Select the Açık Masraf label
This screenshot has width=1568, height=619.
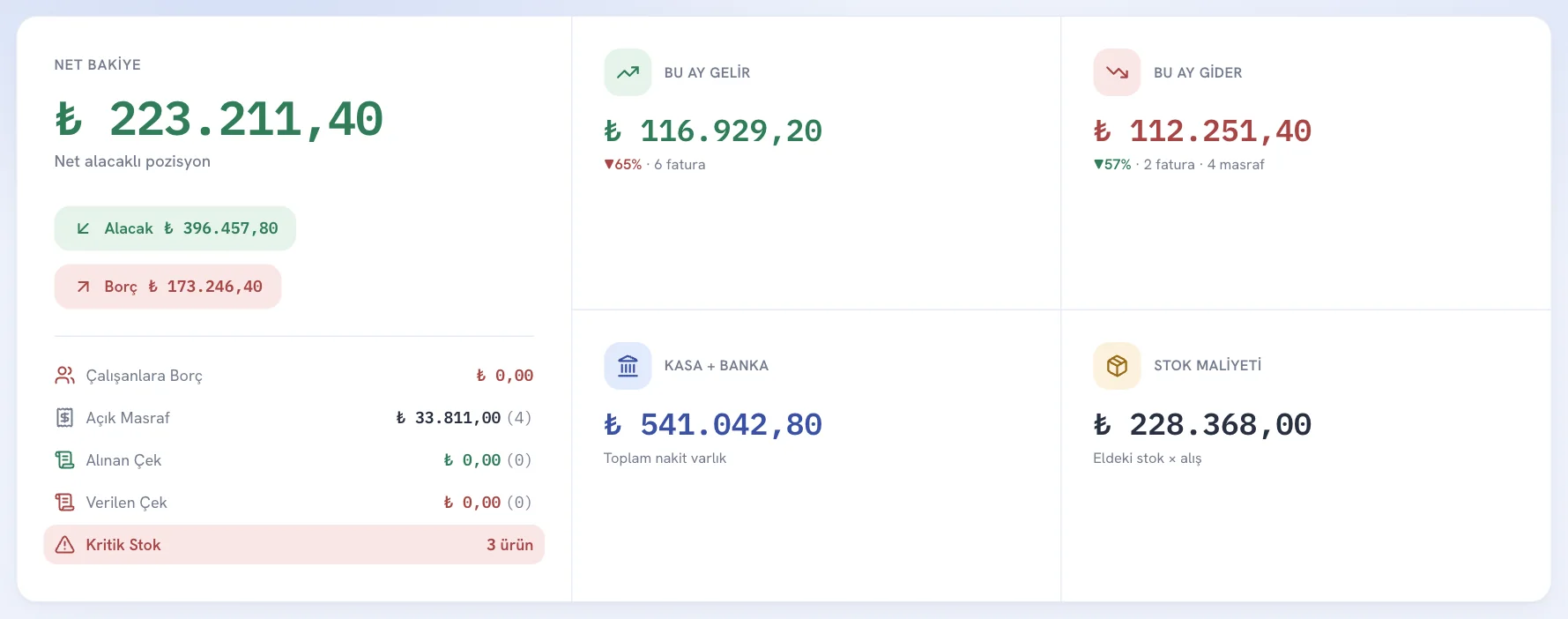pyautogui.click(x=128, y=418)
